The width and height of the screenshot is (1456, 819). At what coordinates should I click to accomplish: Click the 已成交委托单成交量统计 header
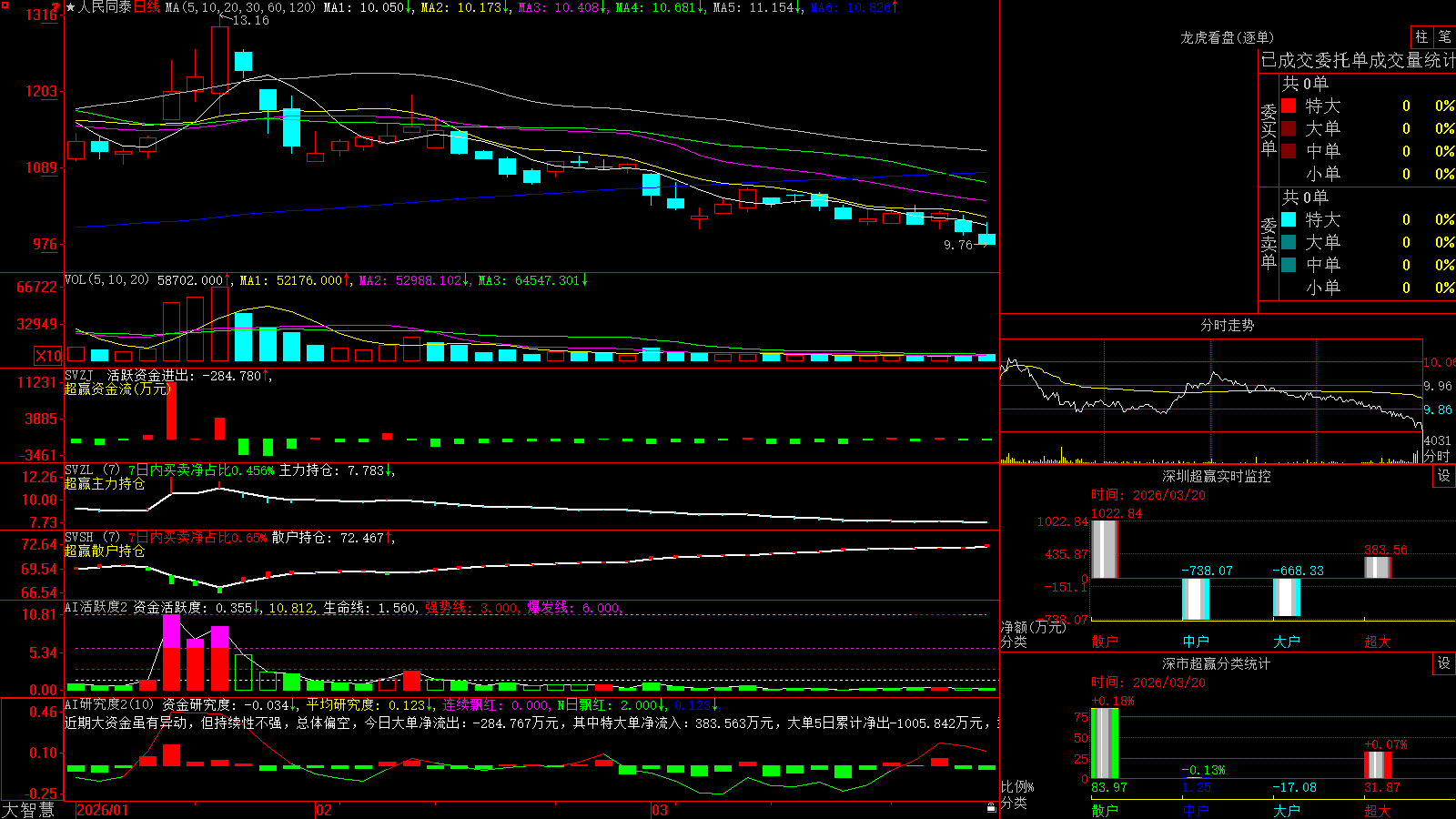(1358, 60)
